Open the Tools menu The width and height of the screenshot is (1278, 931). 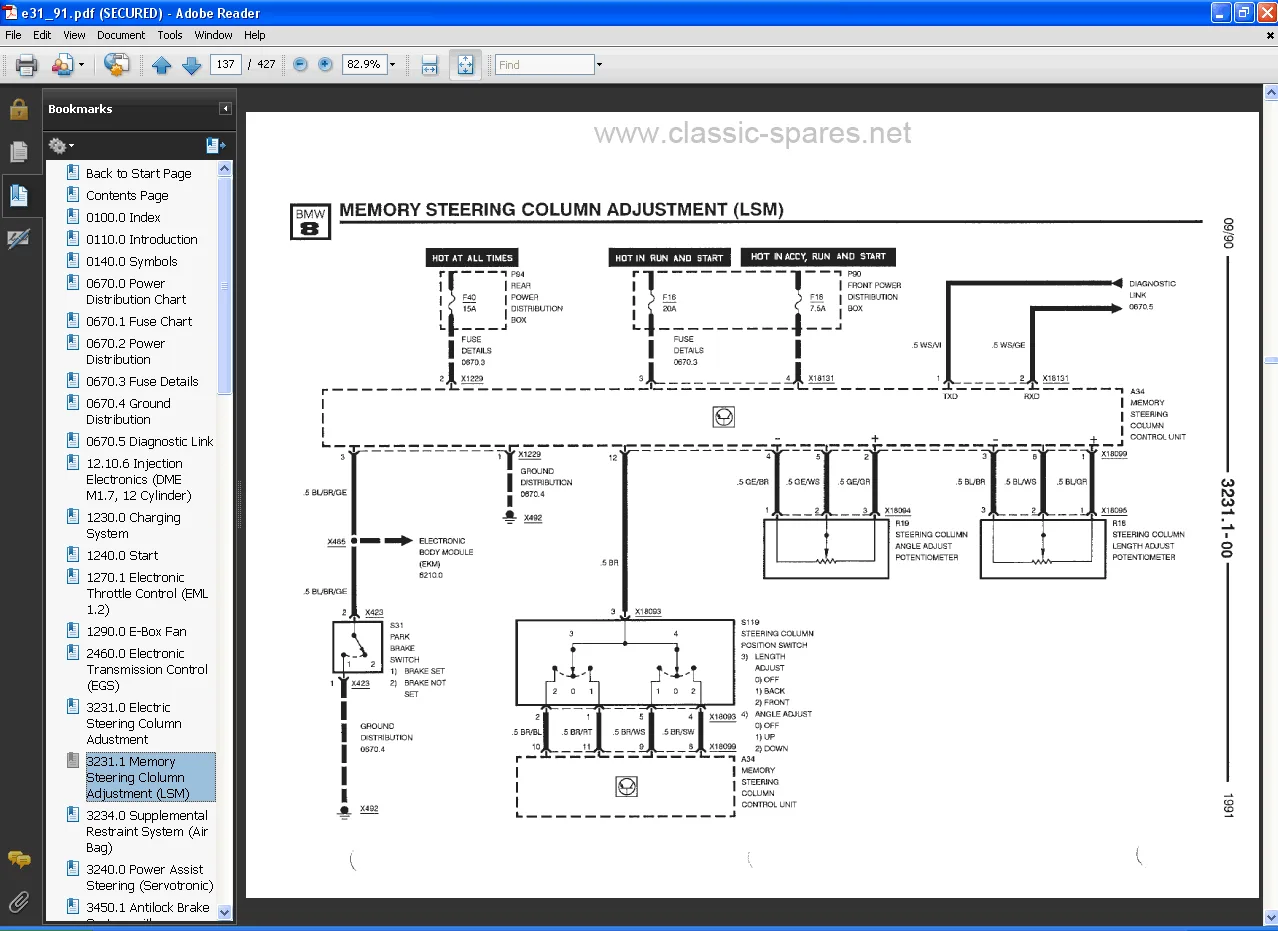click(170, 35)
